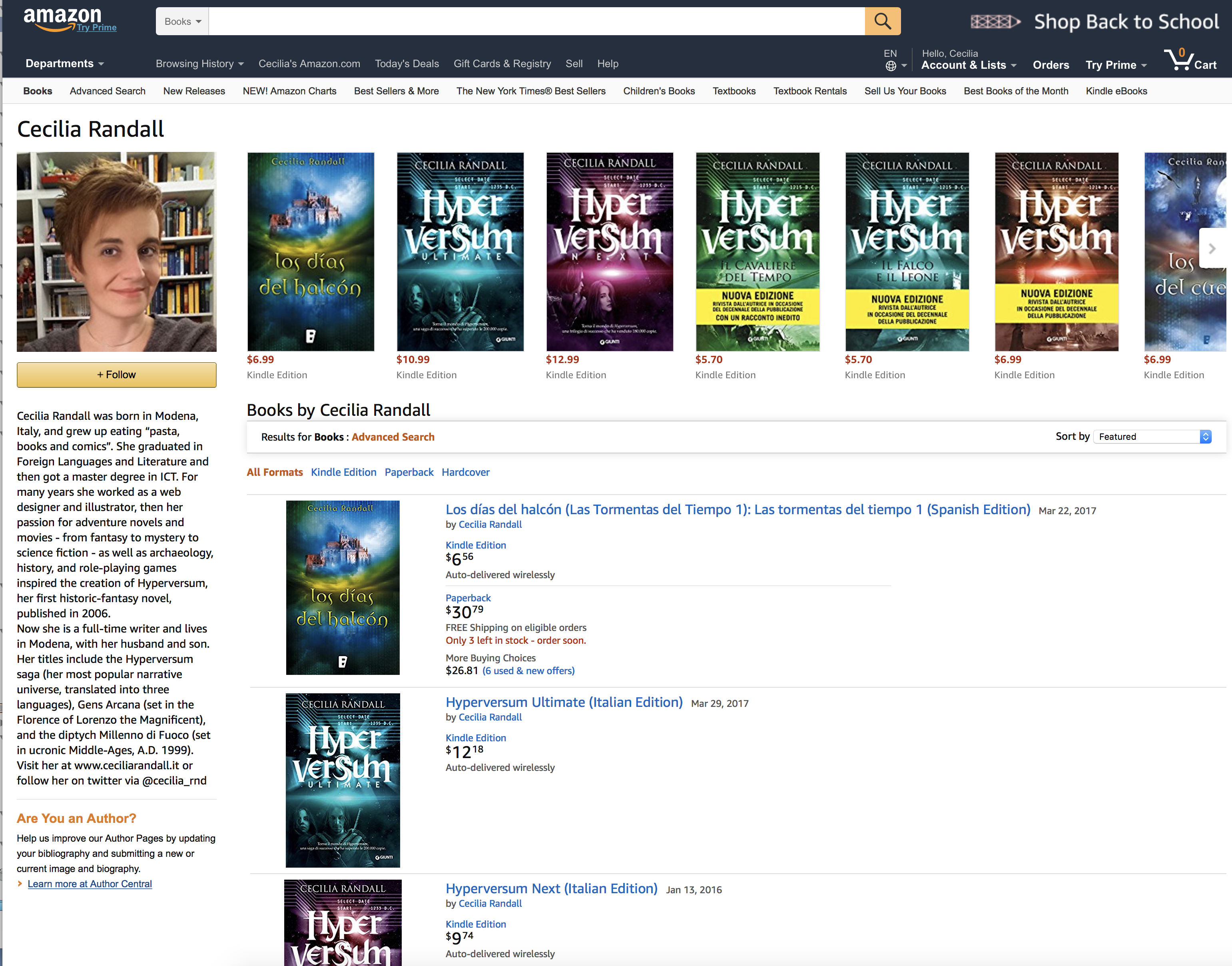Open Il Falco e il Leone carousel cover

click(x=907, y=251)
